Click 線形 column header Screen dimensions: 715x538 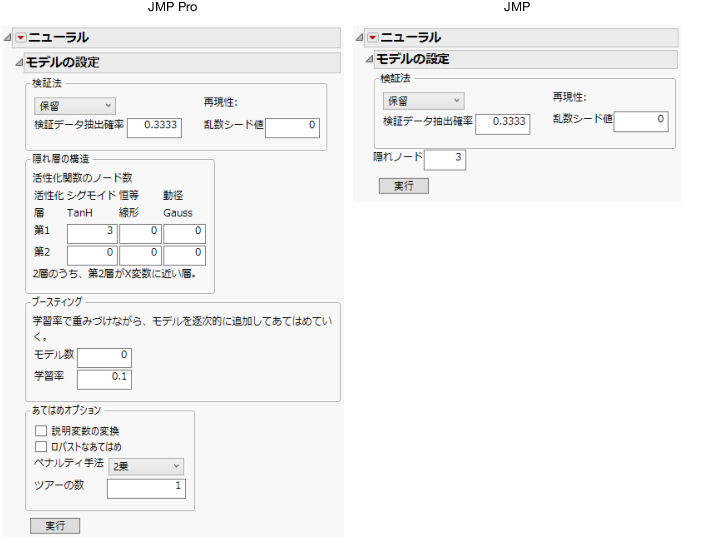(129, 213)
